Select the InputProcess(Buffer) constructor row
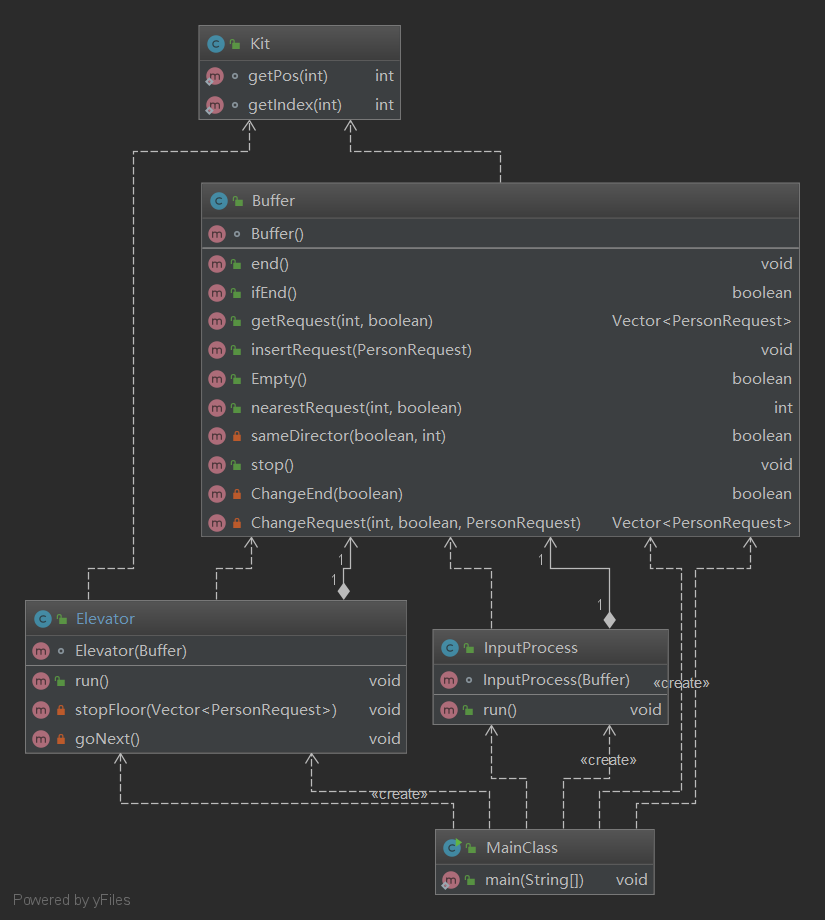 point(550,680)
